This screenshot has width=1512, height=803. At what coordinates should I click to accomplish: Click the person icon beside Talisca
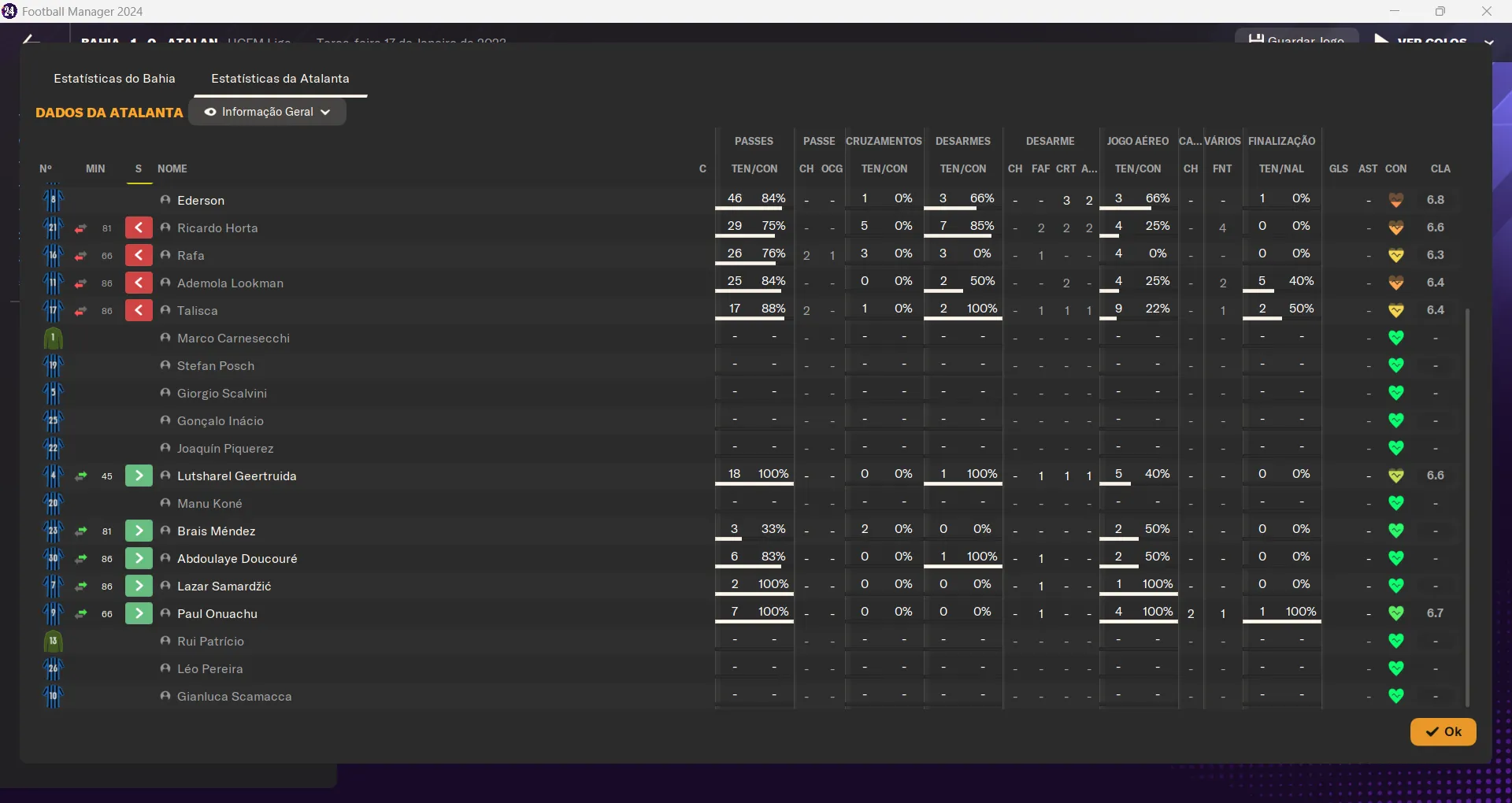click(165, 310)
